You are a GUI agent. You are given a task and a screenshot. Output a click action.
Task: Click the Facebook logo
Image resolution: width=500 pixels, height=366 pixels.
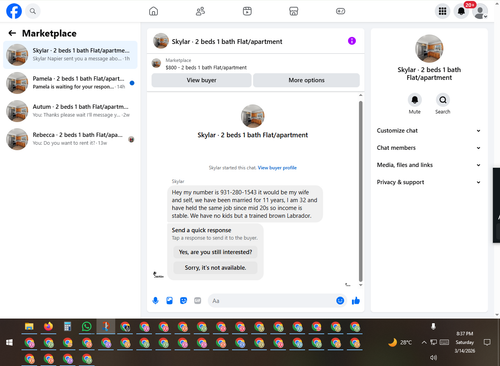click(x=14, y=11)
